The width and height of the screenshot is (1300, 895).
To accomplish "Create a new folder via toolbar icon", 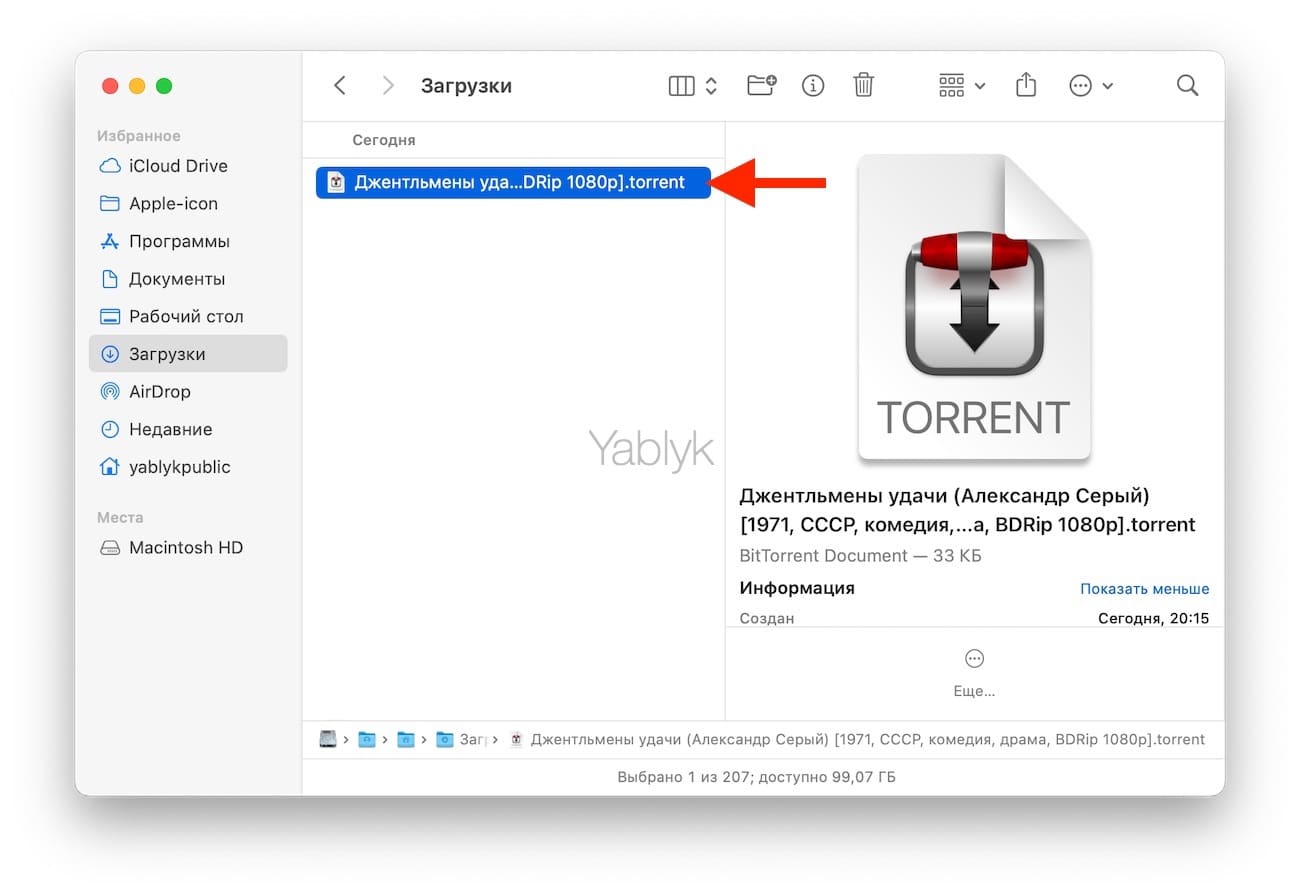I will (x=762, y=86).
